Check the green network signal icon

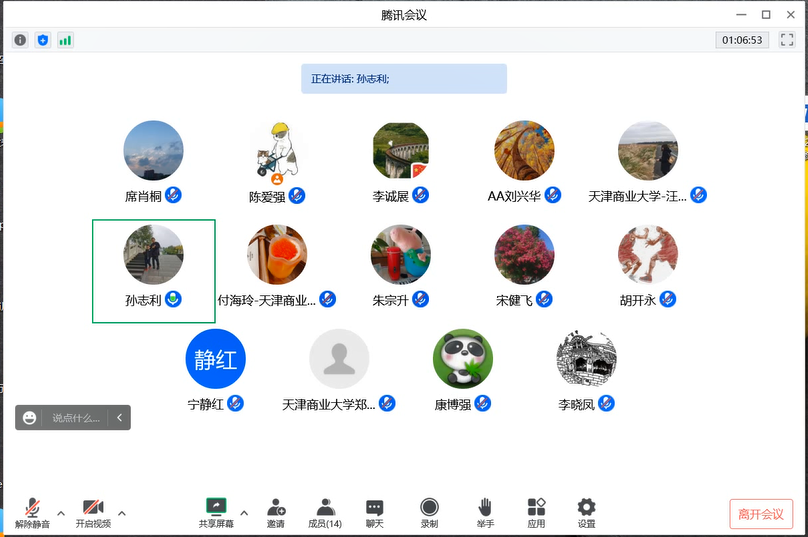pos(65,40)
